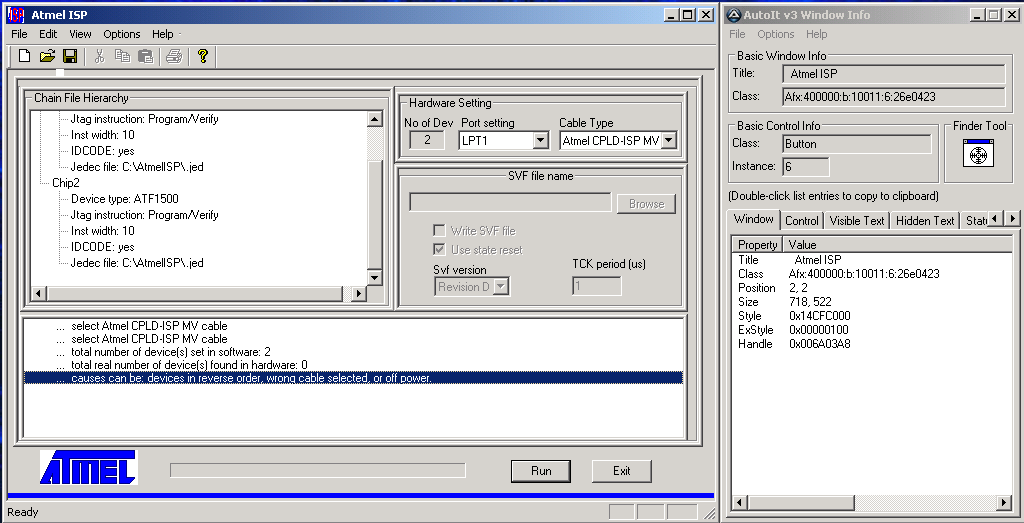Screen dimensions: 1024x523
Task: Click the Cut scissors toolbar icon
Action: (x=99, y=56)
